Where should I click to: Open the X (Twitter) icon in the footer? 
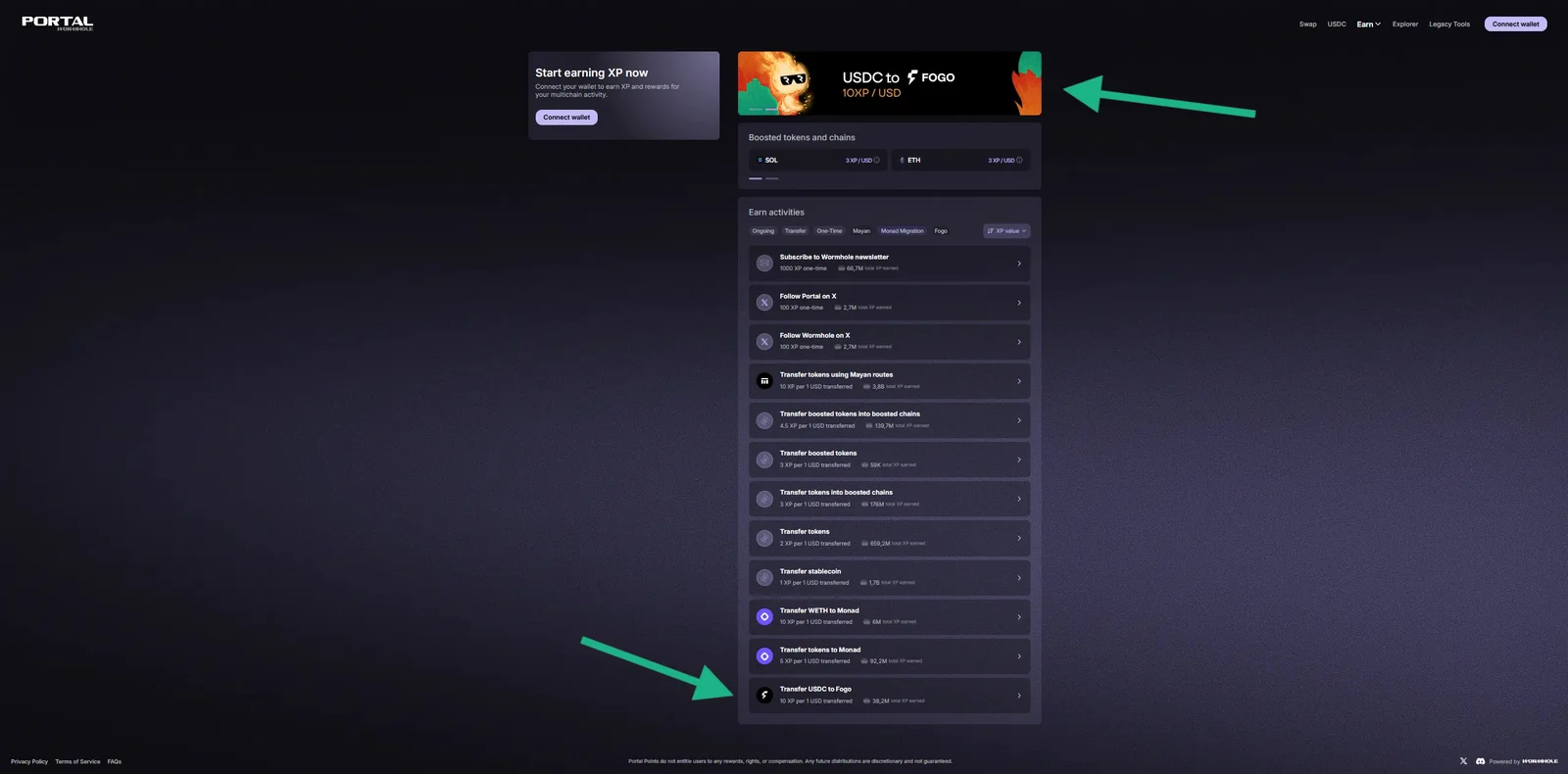pyautogui.click(x=1464, y=761)
